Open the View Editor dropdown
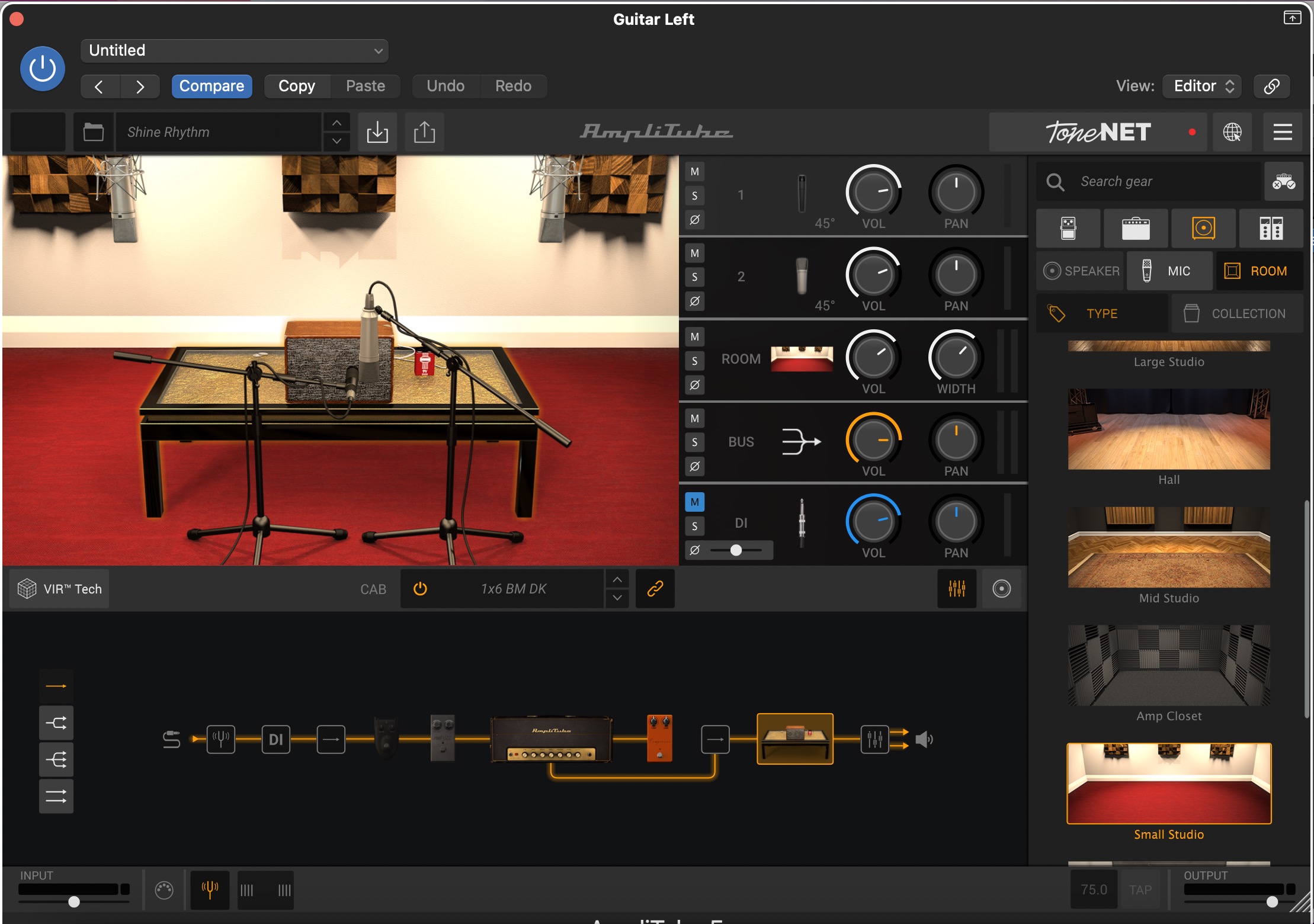 [1202, 86]
